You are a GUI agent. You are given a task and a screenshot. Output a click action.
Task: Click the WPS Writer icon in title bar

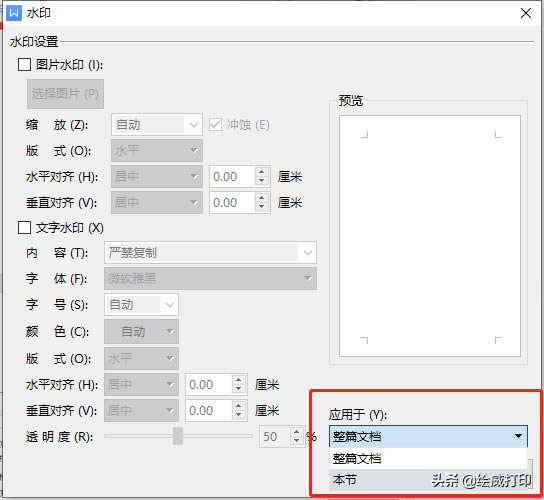(x=14, y=13)
